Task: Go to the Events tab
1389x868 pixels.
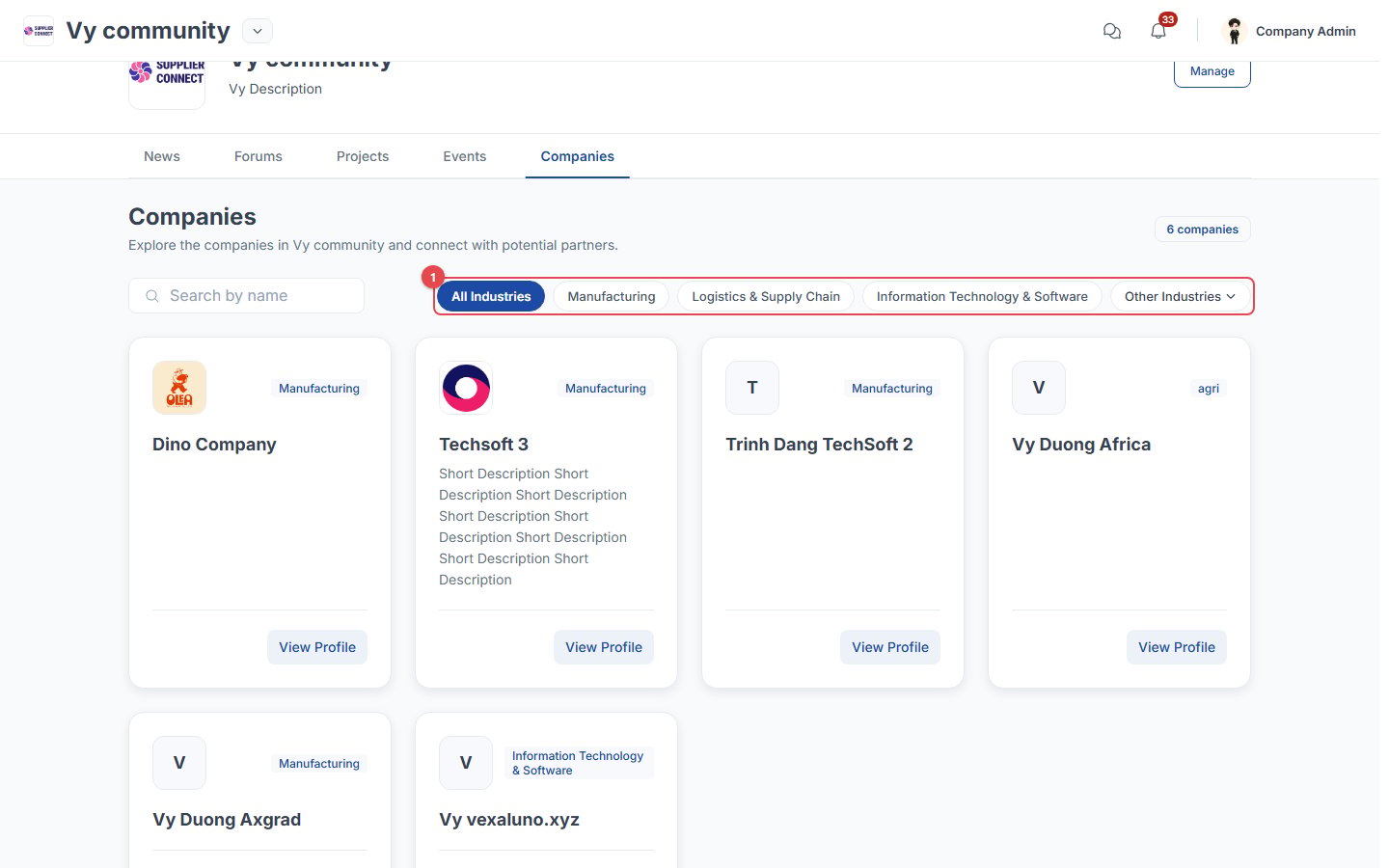Action: click(465, 156)
